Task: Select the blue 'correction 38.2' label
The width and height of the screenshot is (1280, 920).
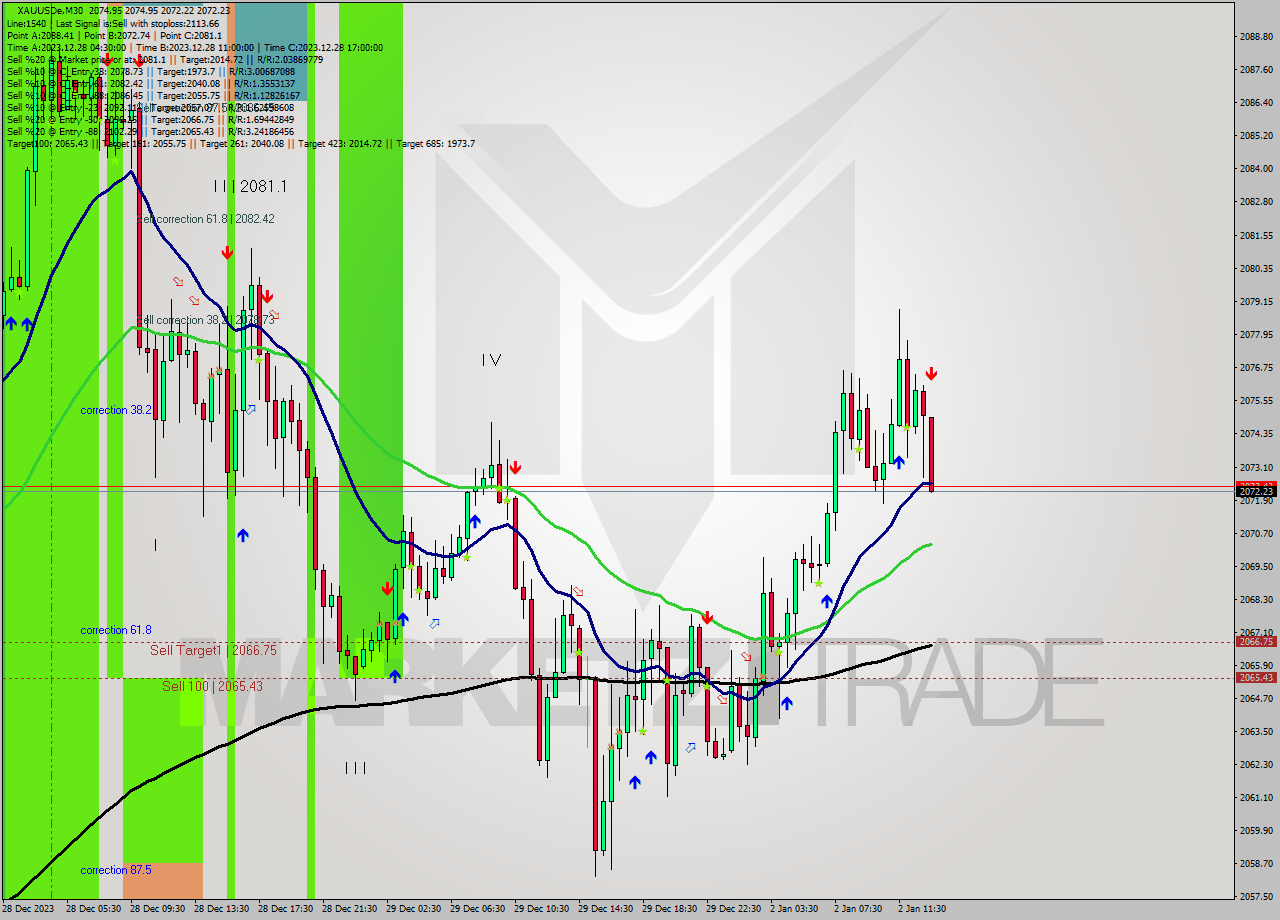Action: (116, 410)
